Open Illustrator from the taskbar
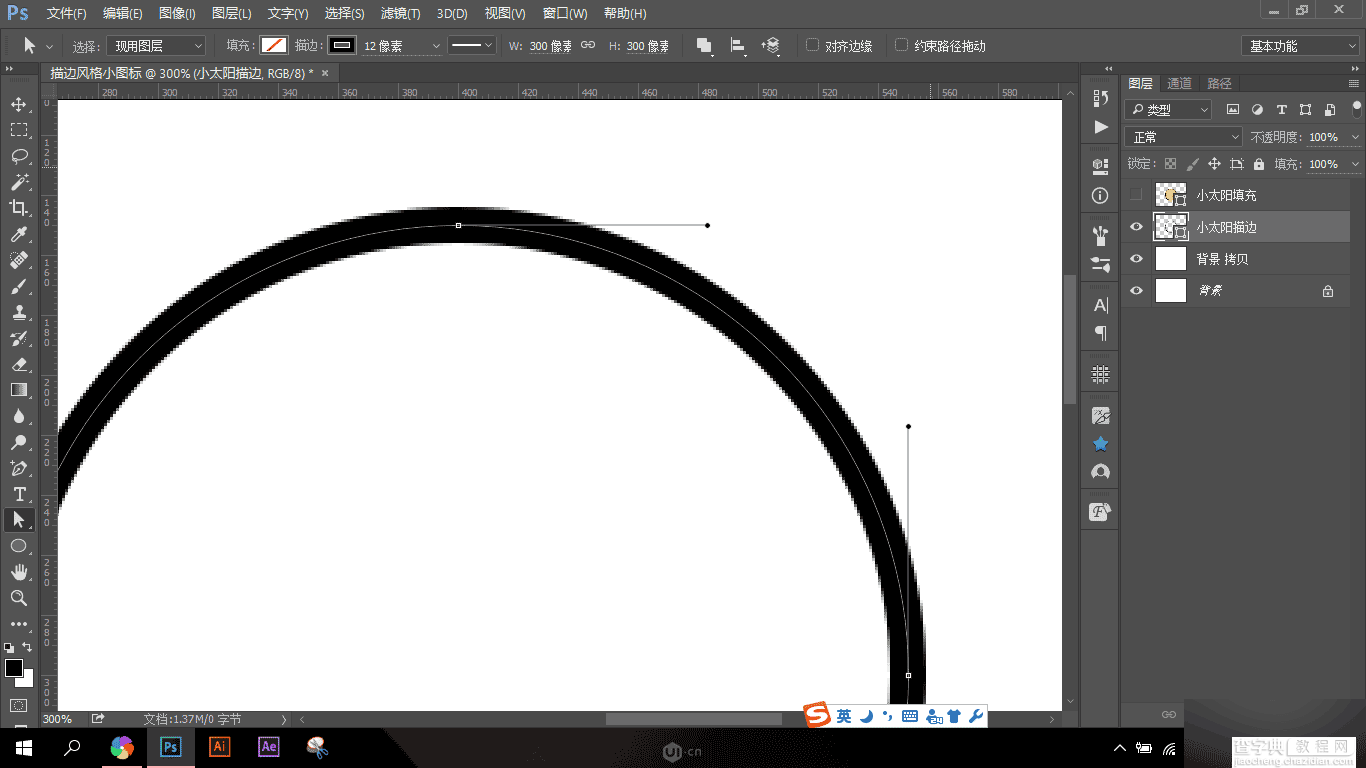Image resolution: width=1366 pixels, height=768 pixels. coord(219,747)
